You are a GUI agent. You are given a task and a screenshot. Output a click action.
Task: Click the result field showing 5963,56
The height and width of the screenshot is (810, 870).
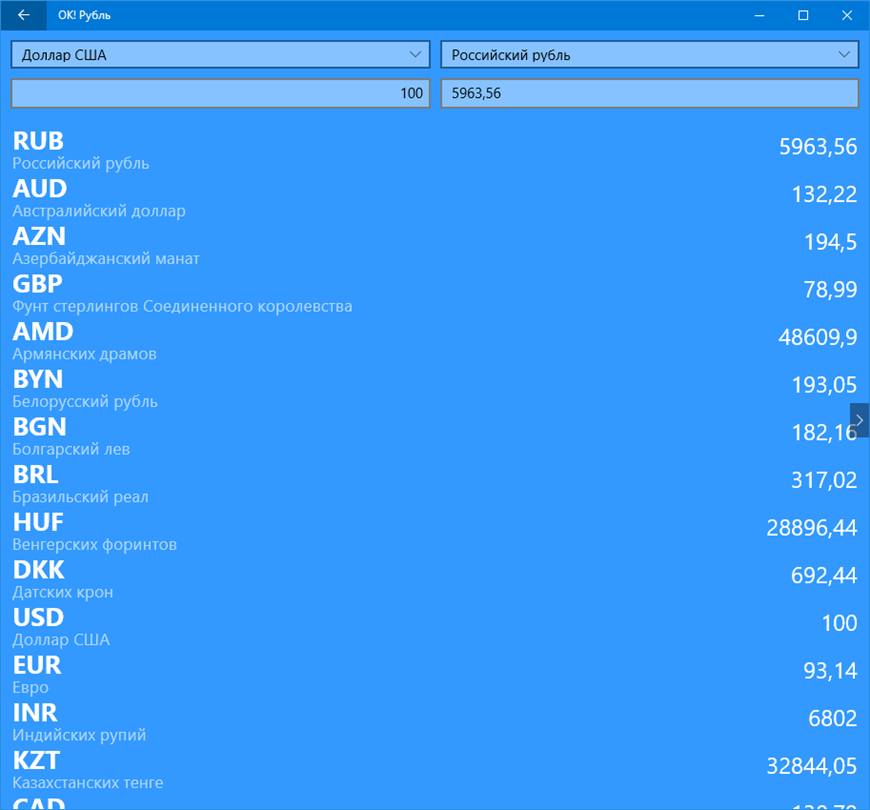(x=650, y=93)
